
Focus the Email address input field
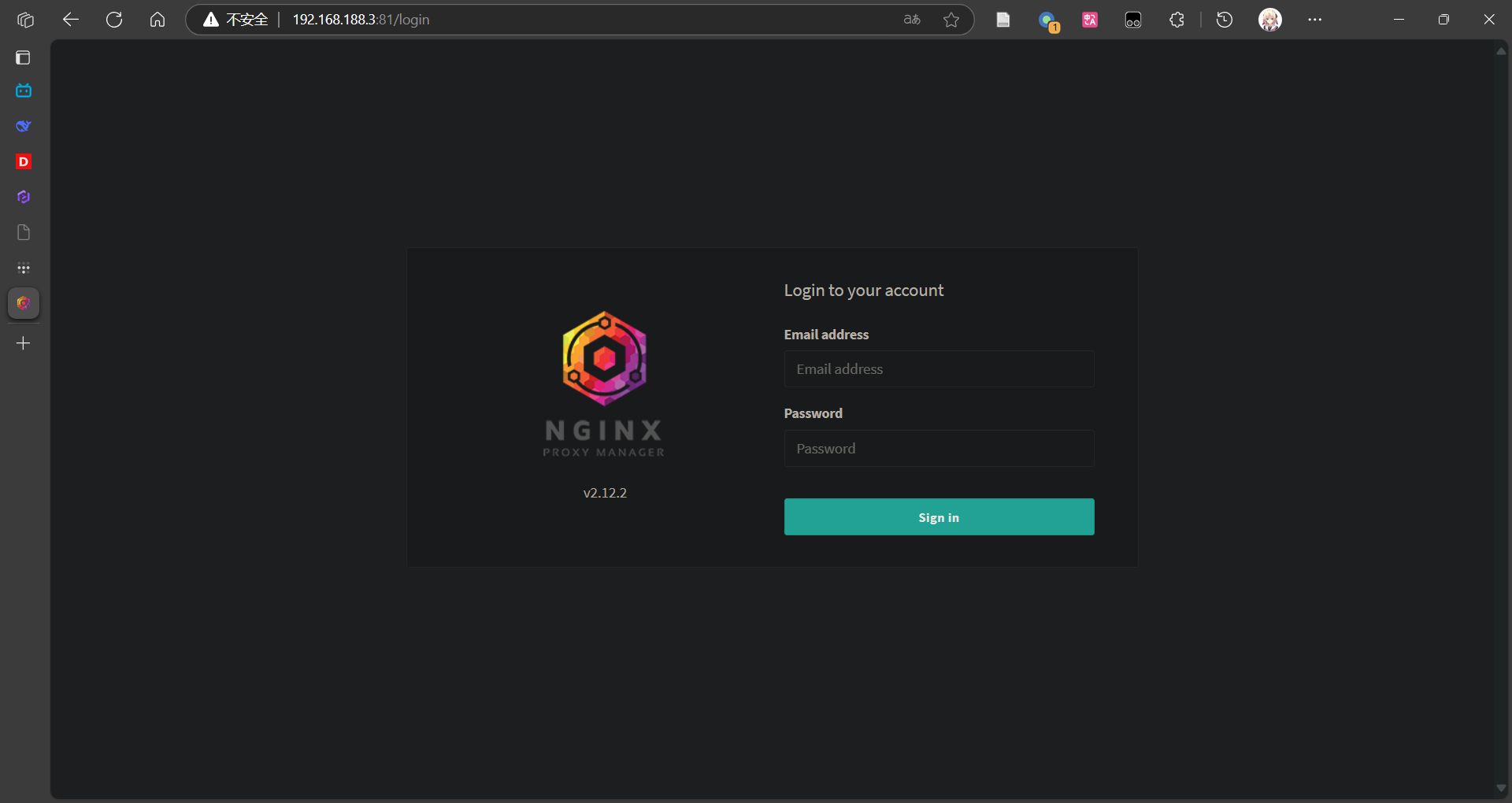(939, 369)
